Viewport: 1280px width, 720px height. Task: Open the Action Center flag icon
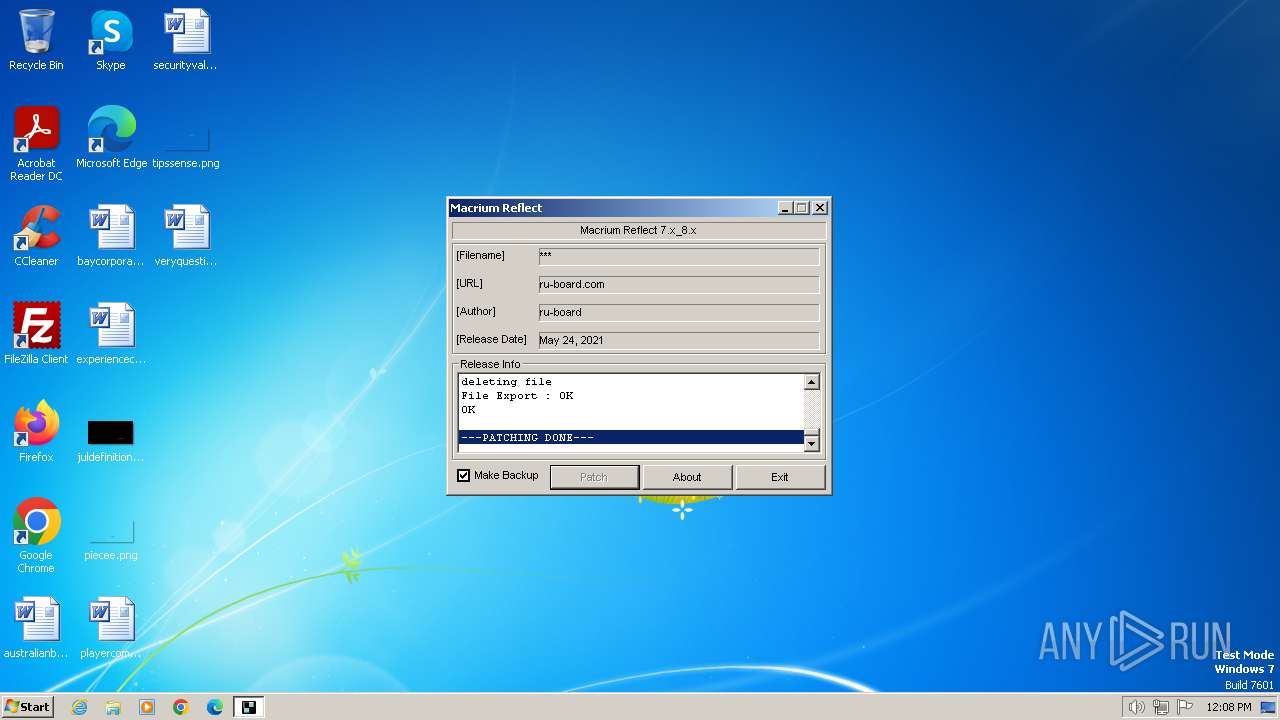tap(1185, 707)
